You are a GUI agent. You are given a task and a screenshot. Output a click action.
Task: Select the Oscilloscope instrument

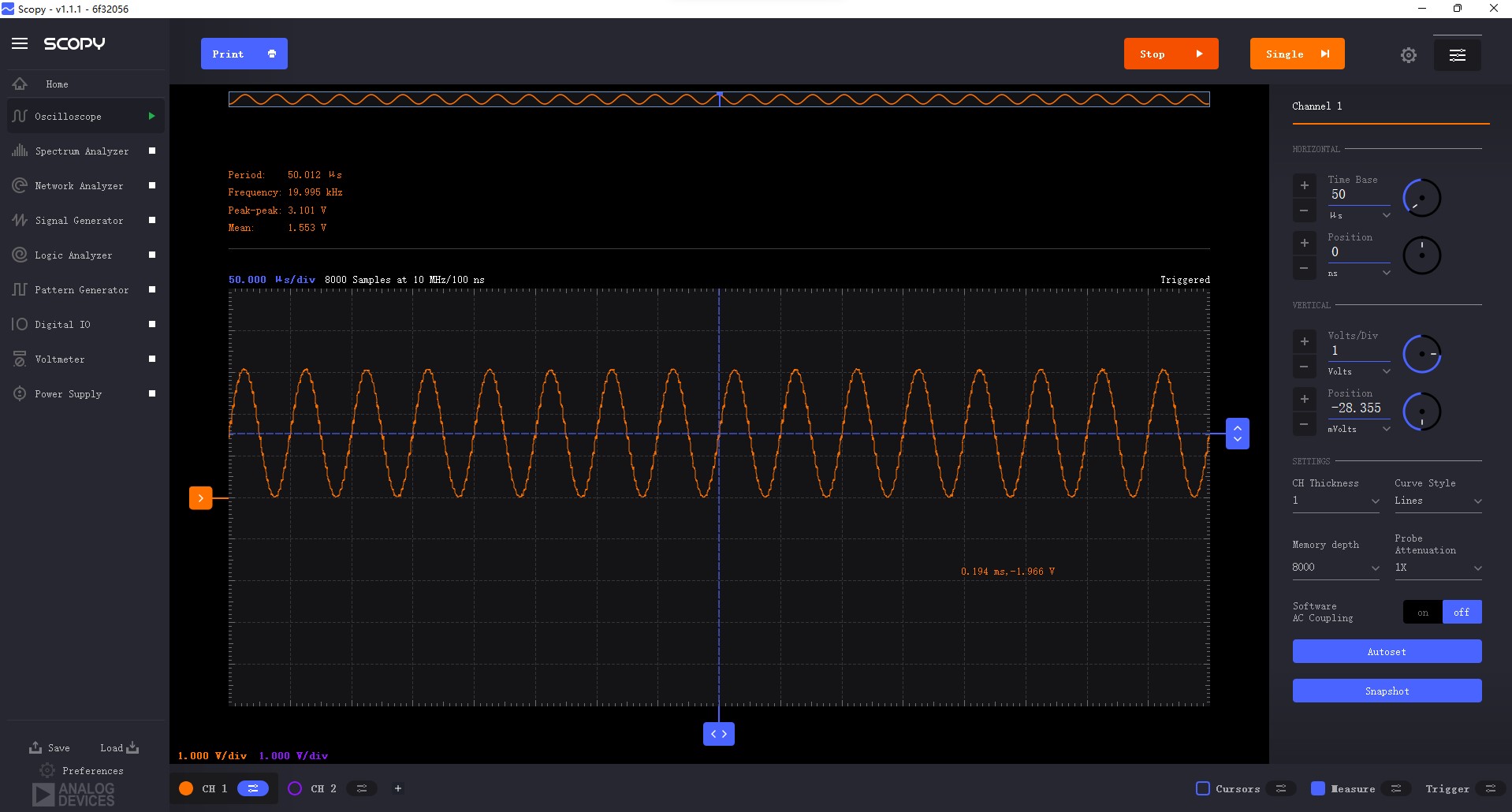[86, 116]
